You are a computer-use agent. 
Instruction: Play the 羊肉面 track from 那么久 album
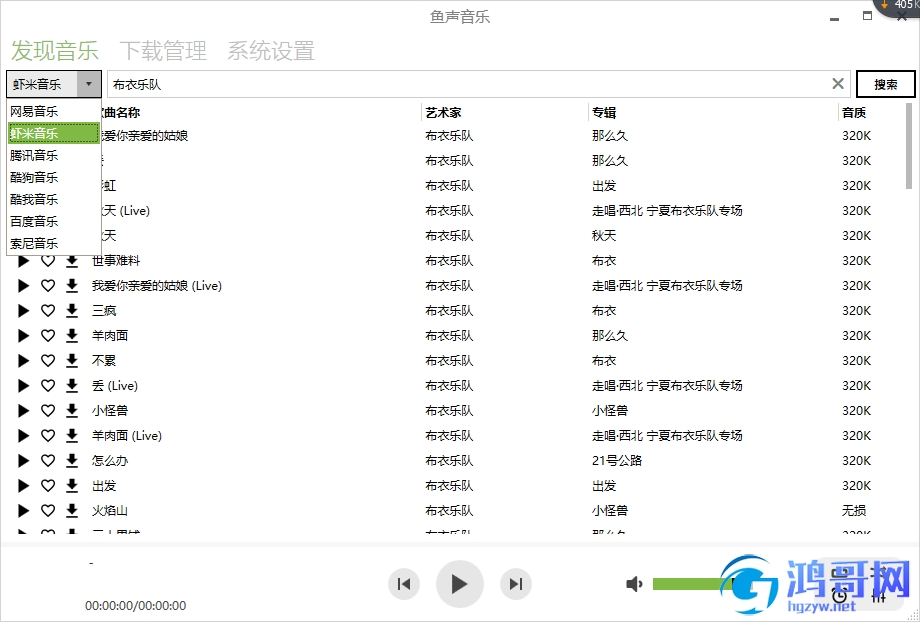point(23,336)
